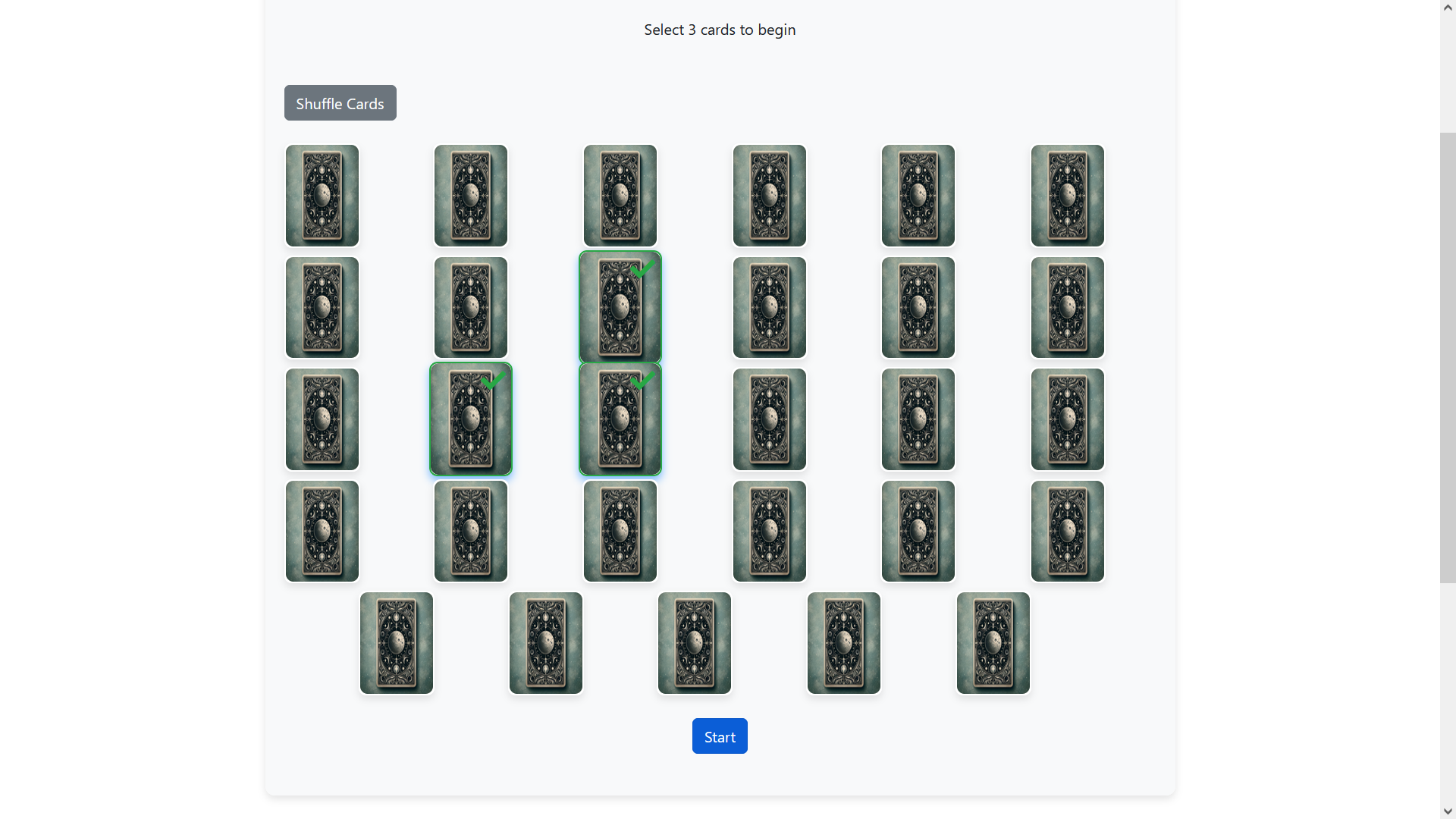
Task: Click the Shuffle Cards button
Action: coord(340,103)
